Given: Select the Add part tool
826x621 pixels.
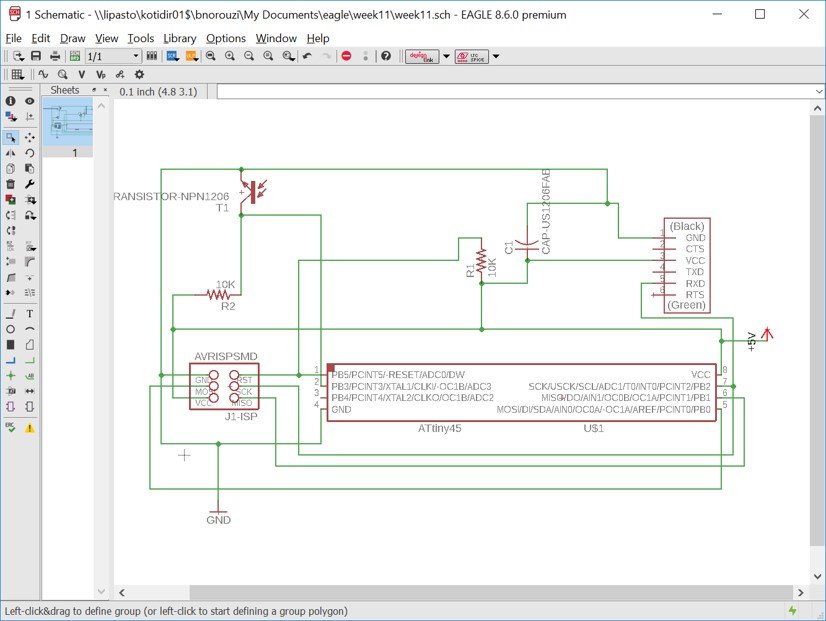Looking at the screenshot, I should (11, 200).
